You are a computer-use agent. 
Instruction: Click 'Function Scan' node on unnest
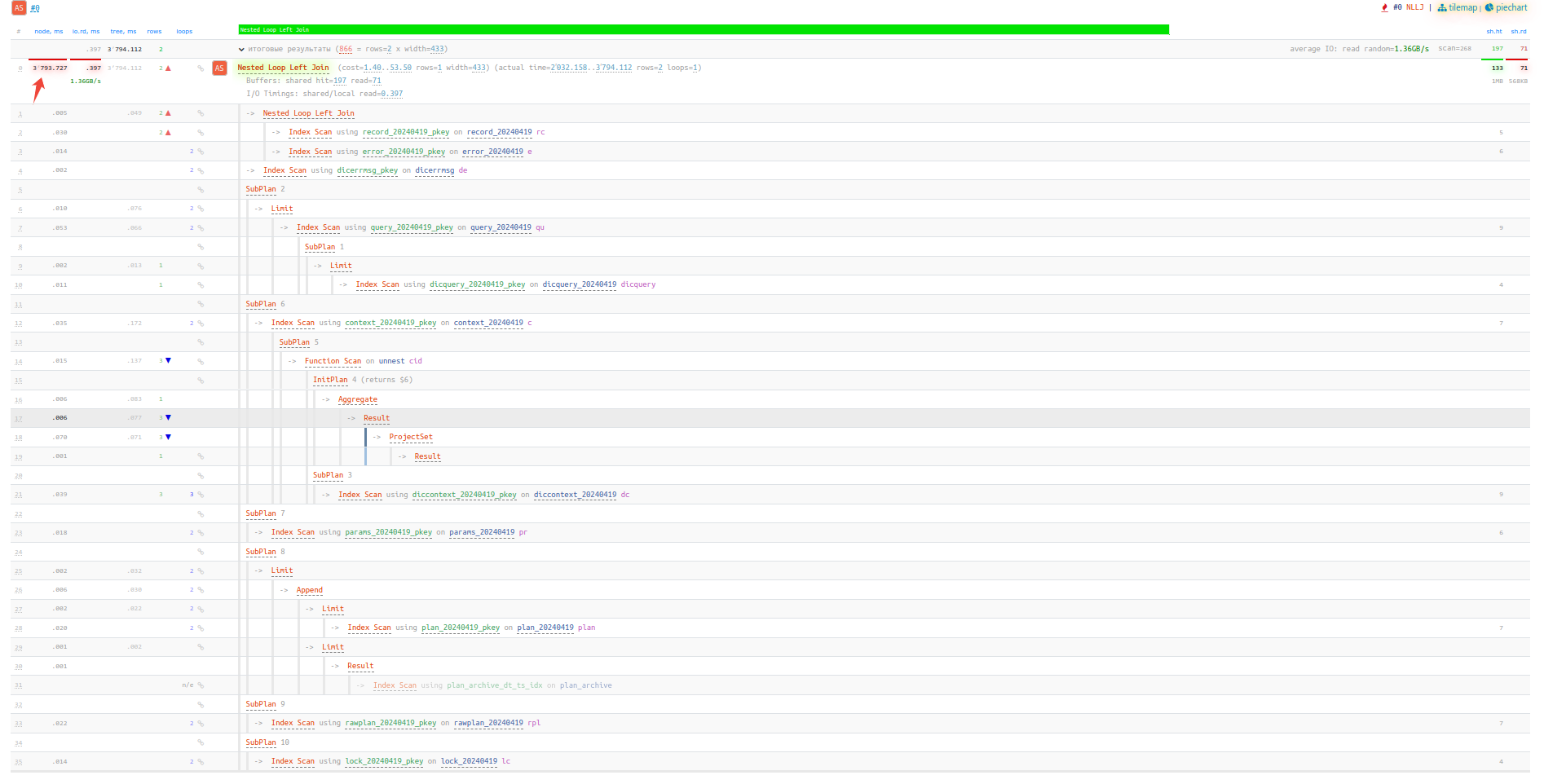coord(333,361)
